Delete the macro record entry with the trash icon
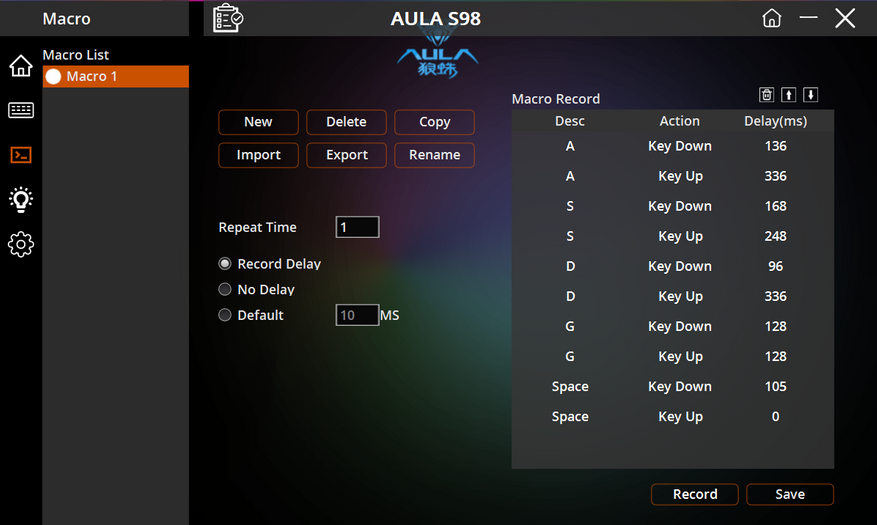The width and height of the screenshot is (877, 525). coord(766,95)
